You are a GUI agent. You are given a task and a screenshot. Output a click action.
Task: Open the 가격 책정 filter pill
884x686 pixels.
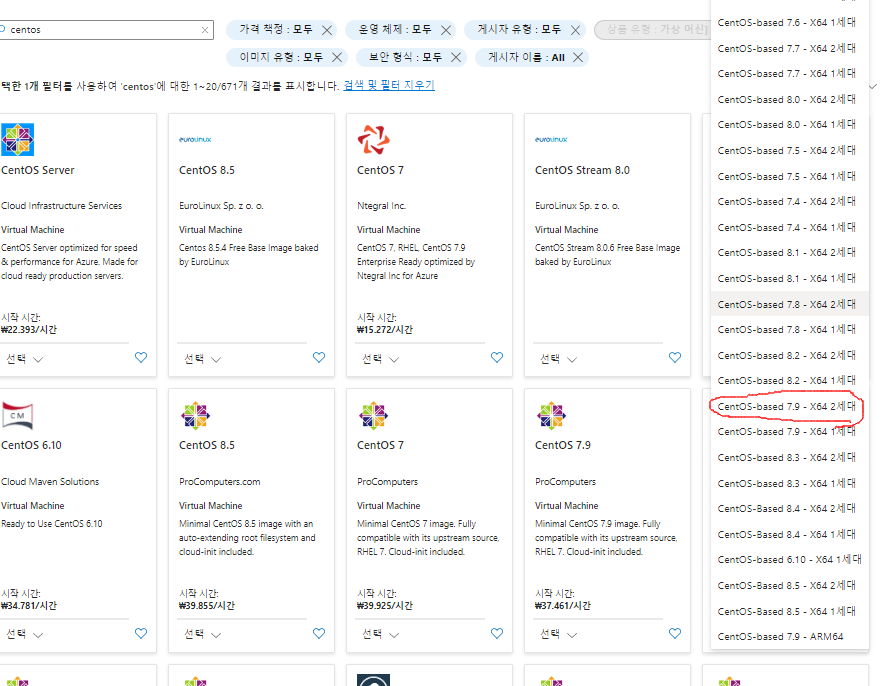coord(276,29)
